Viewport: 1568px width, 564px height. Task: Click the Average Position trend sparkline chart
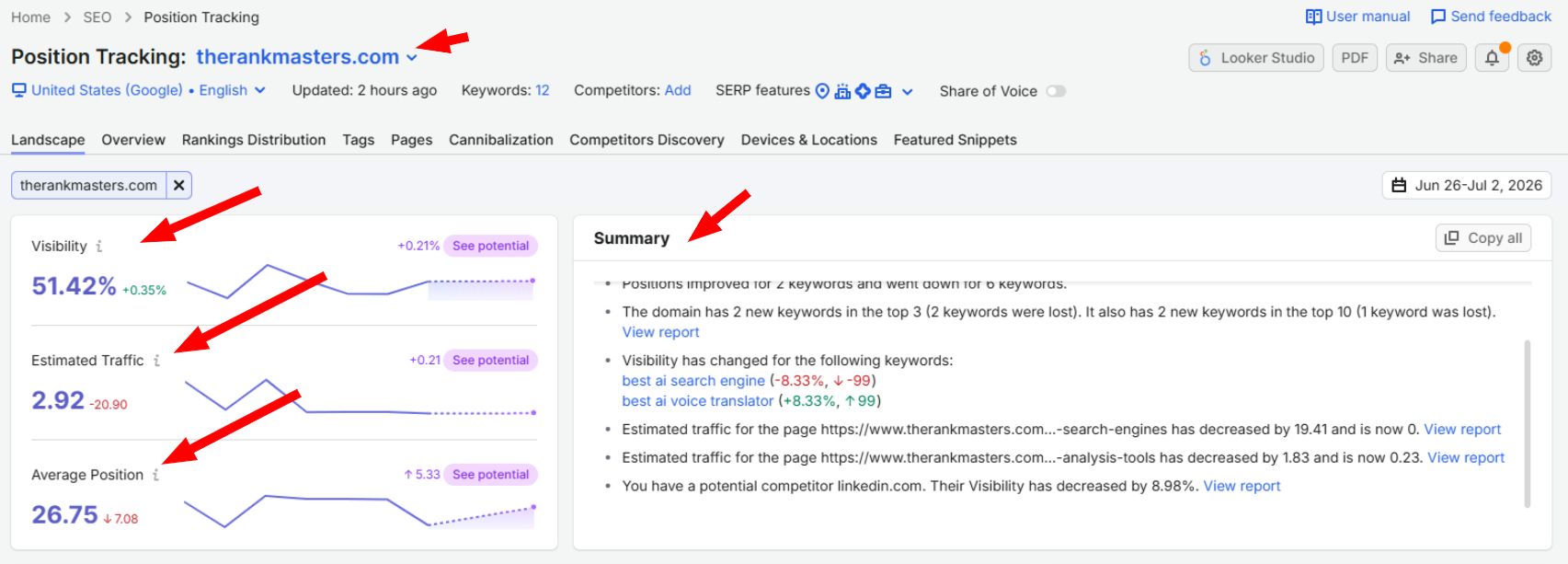coord(360,511)
